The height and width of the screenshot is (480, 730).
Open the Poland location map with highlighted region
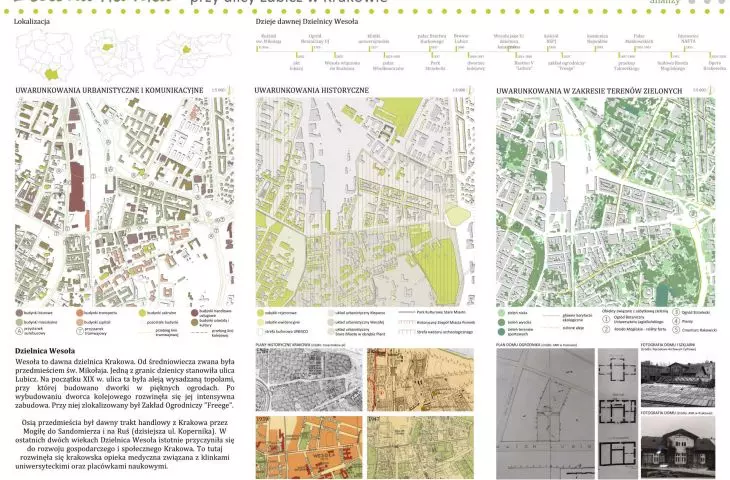click(44, 54)
